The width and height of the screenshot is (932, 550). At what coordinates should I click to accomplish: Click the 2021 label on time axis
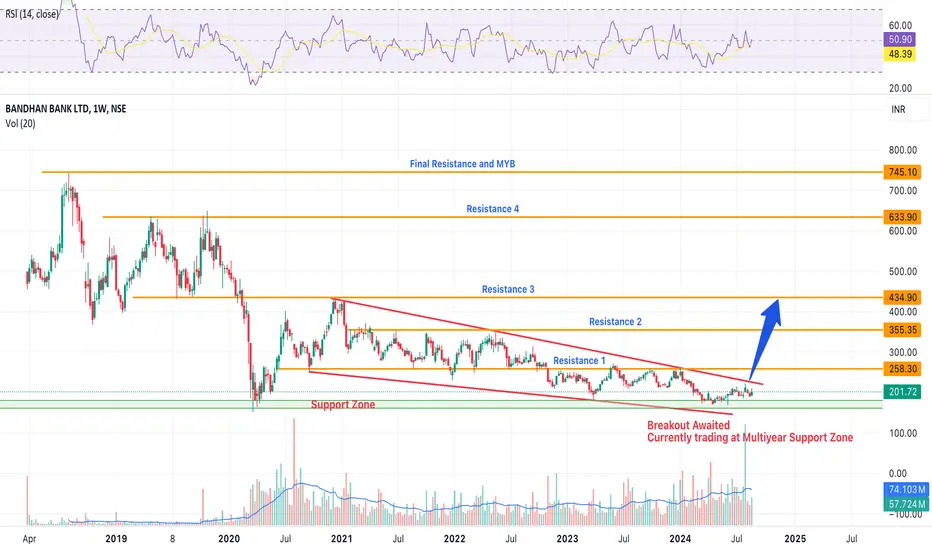pos(341,539)
